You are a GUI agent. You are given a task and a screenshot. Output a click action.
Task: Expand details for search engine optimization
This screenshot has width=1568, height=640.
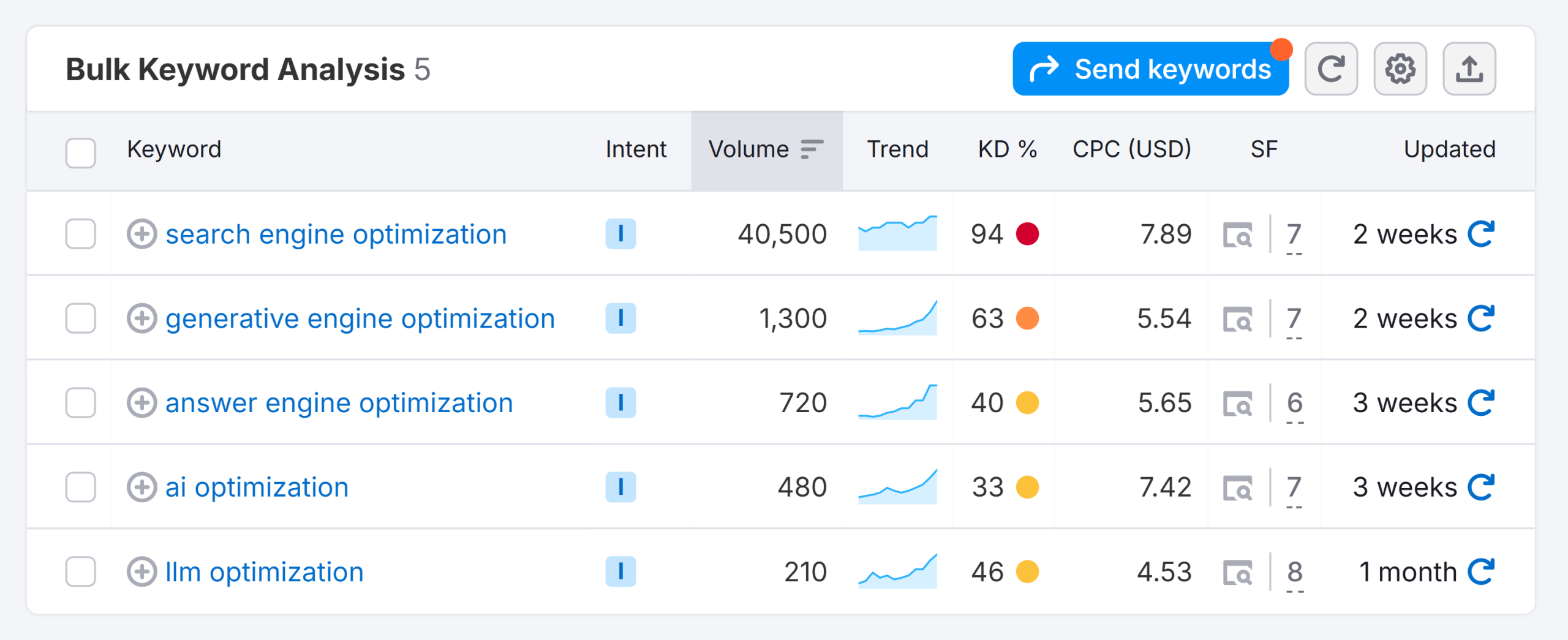tap(143, 233)
